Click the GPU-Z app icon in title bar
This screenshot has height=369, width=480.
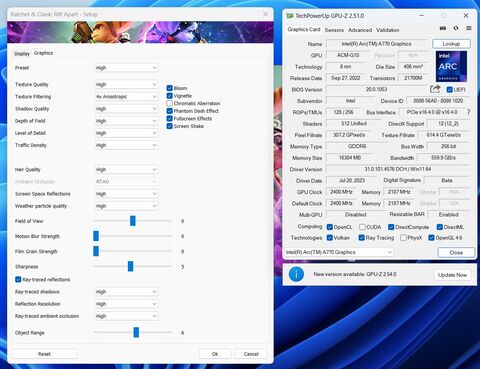(290, 16)
